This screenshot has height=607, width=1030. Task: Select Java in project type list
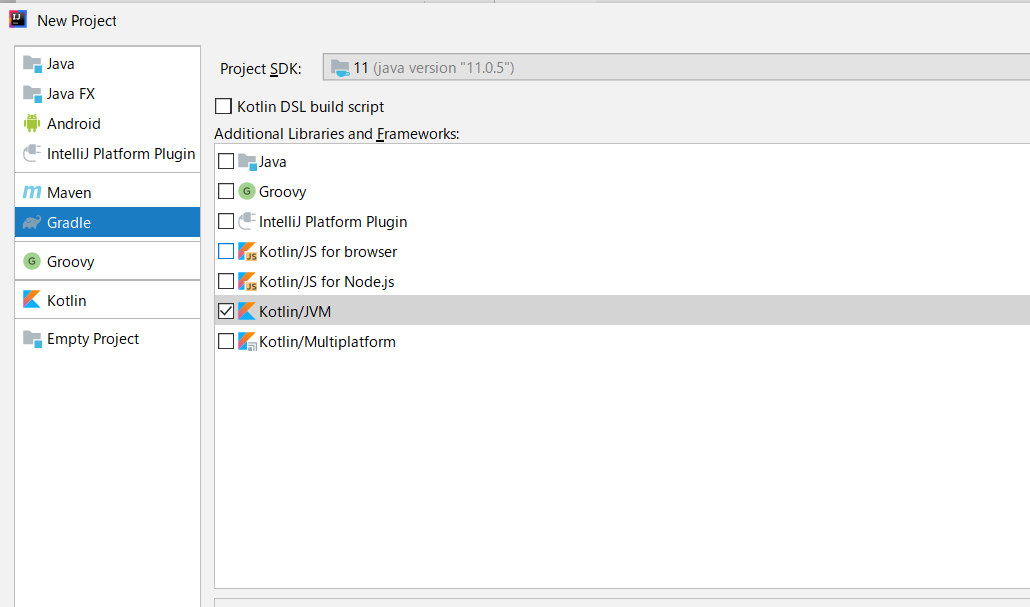[x=60, y=64]
